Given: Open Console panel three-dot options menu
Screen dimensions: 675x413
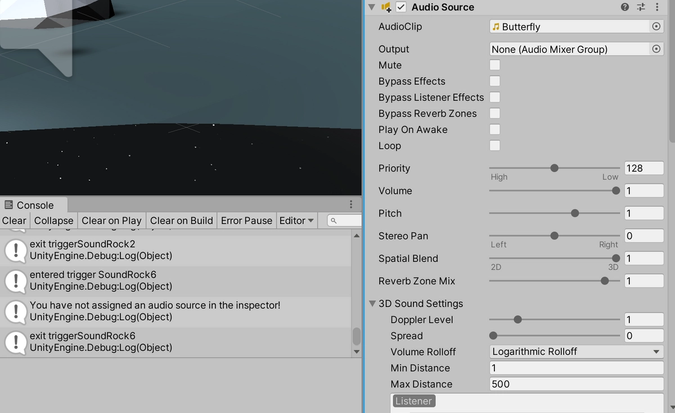Looking at the screenshot, I should (351, 204).
